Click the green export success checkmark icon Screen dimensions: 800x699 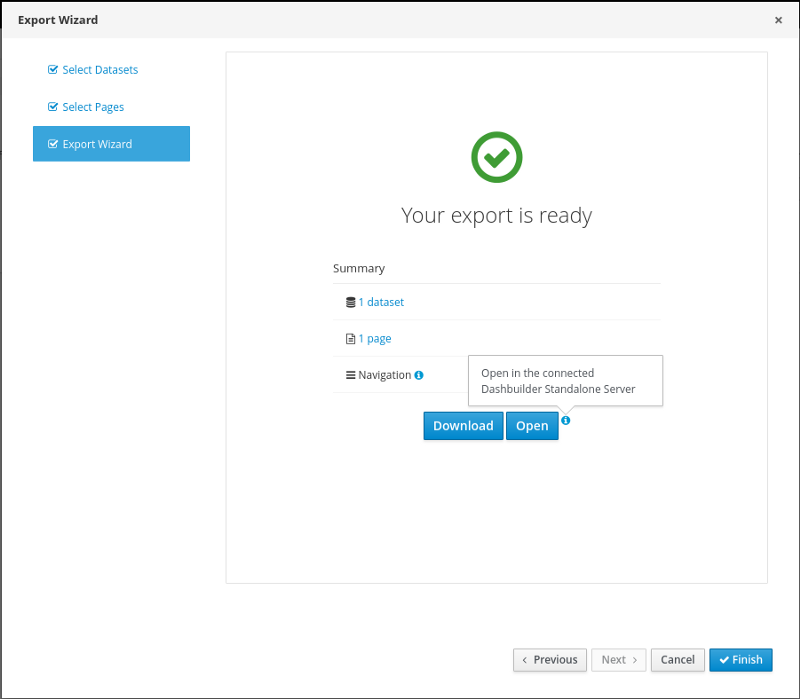click(497, 157)
